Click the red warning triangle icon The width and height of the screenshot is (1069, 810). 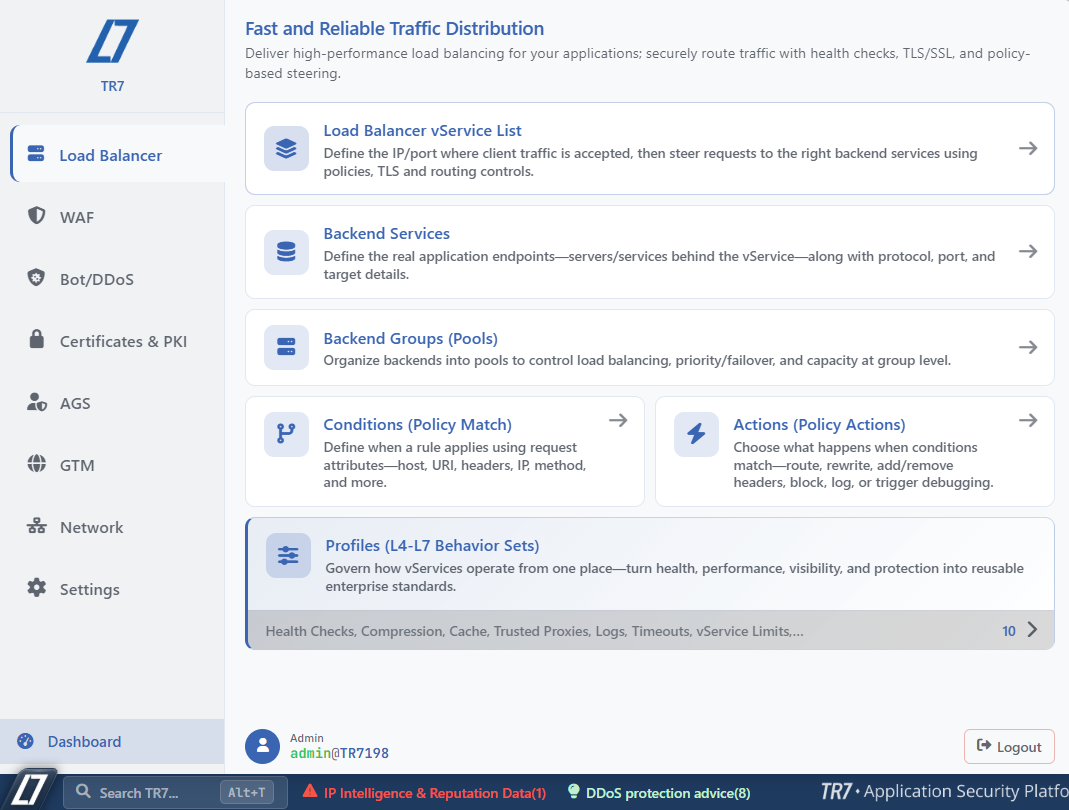(x=310, y=791)
